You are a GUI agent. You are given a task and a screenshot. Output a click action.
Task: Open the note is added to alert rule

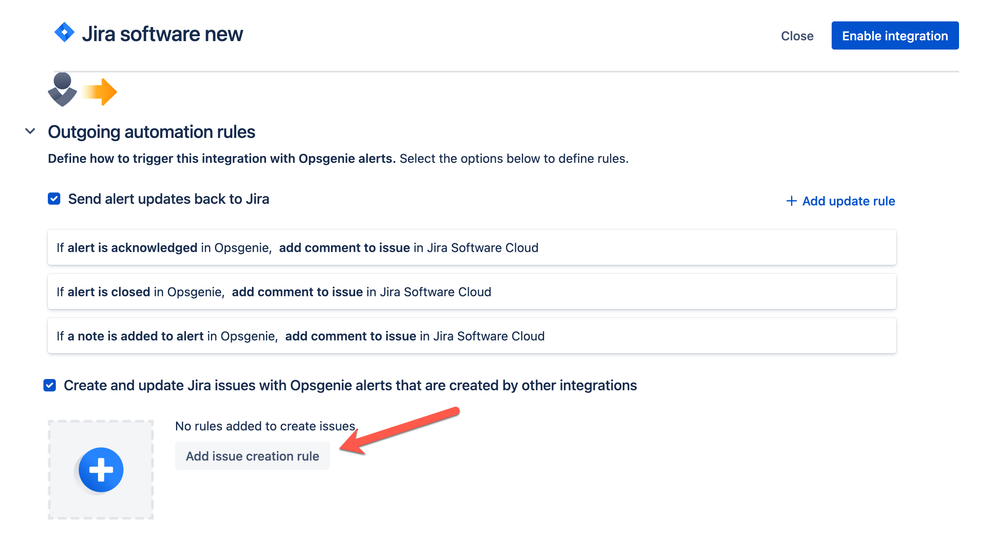pos(472,336)
